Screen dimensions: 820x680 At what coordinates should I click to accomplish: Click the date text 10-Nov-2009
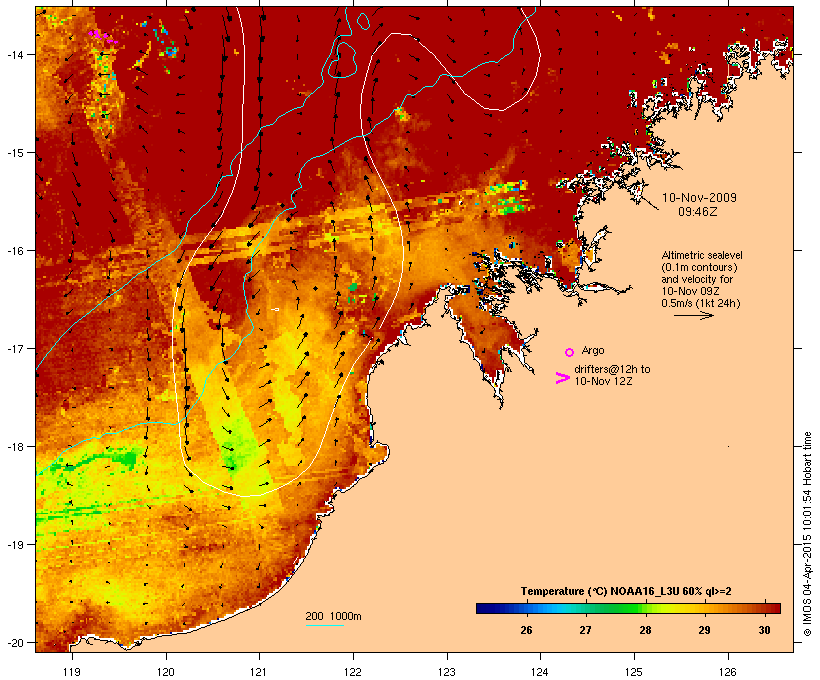[x=699, y=198]
